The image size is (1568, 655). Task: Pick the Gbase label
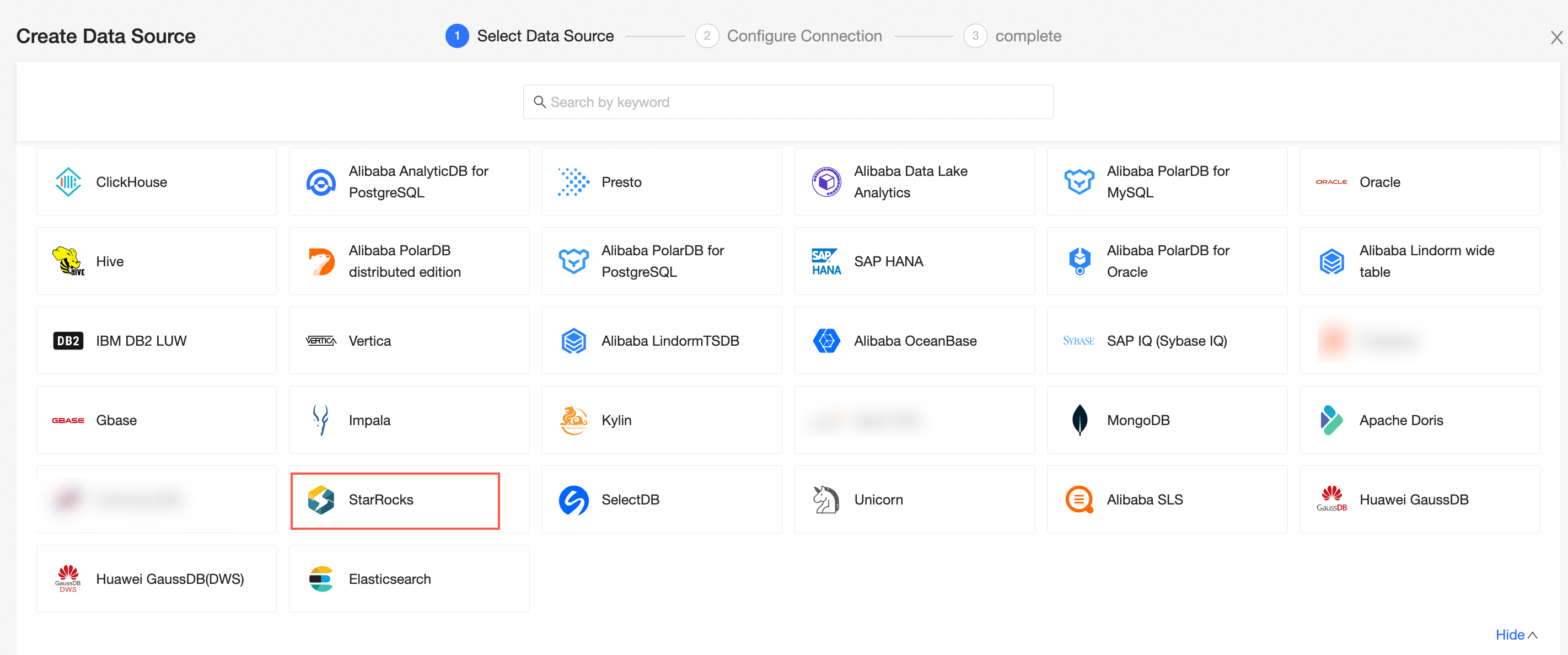[x=116, y=420]
